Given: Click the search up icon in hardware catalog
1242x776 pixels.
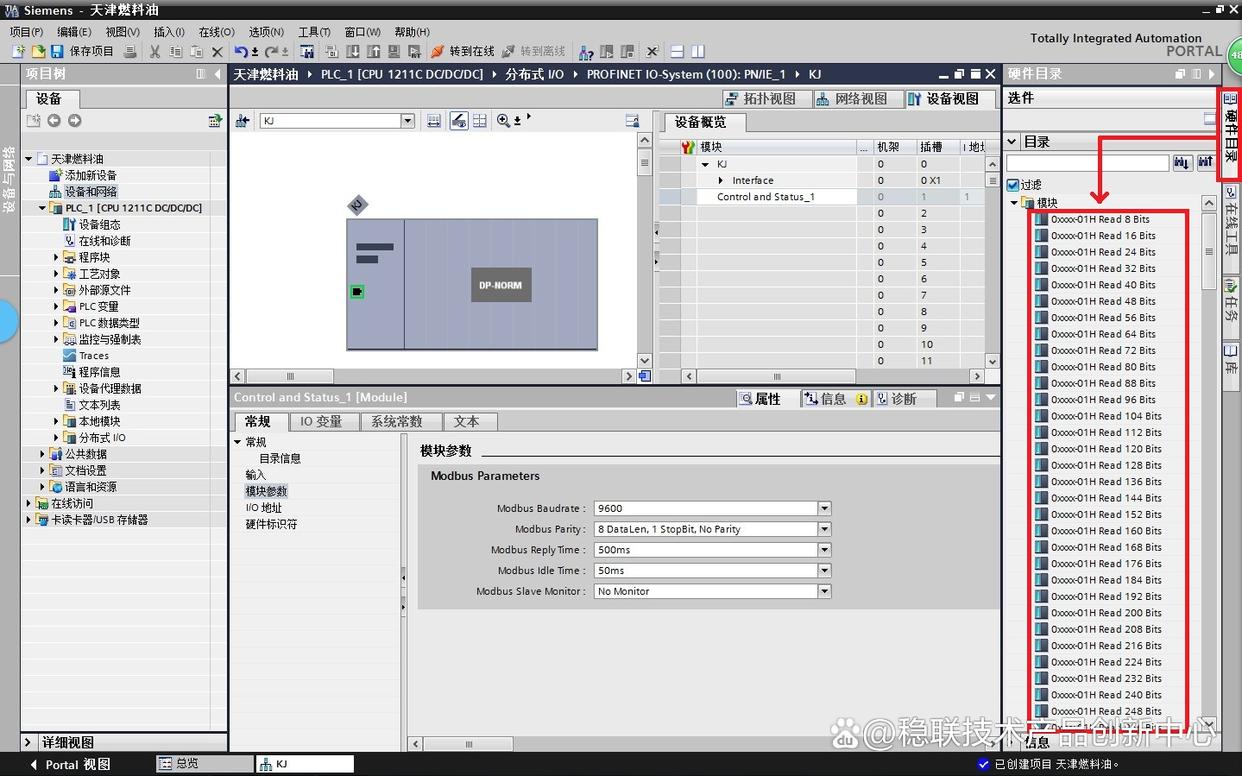Looking at the screenshot, I should [1205, 162].
